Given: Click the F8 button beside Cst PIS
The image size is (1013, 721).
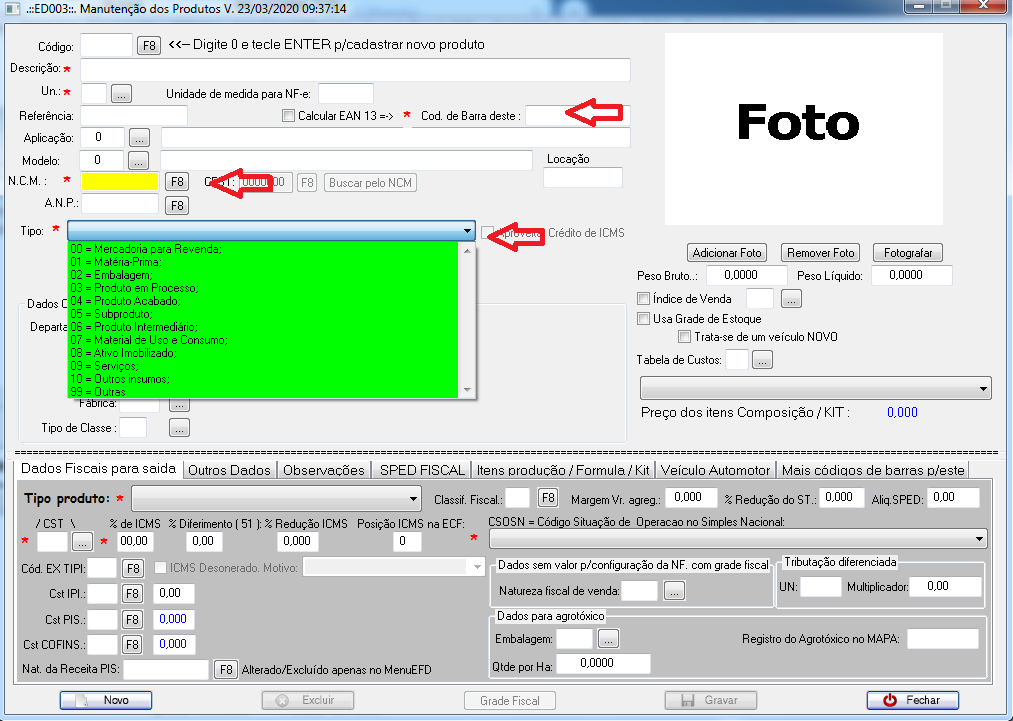Looking at the screenshot, I should [x=133, y=619].
